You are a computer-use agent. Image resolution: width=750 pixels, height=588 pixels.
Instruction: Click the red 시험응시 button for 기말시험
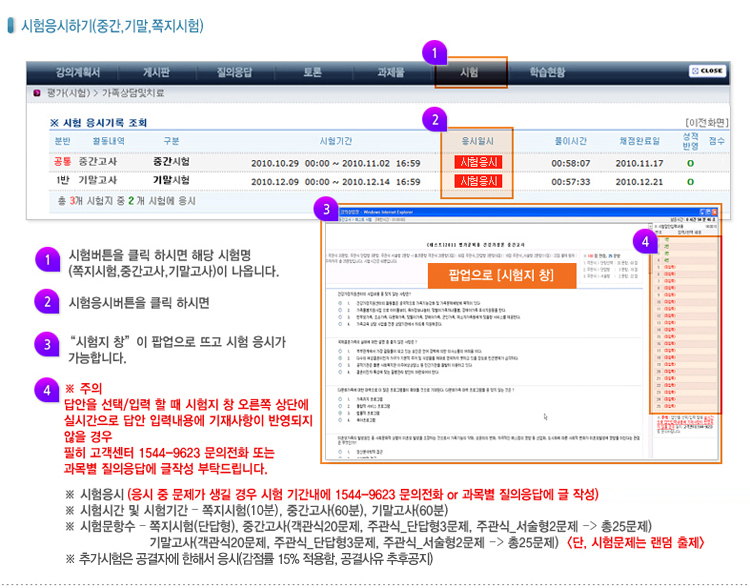pos(477,181)
